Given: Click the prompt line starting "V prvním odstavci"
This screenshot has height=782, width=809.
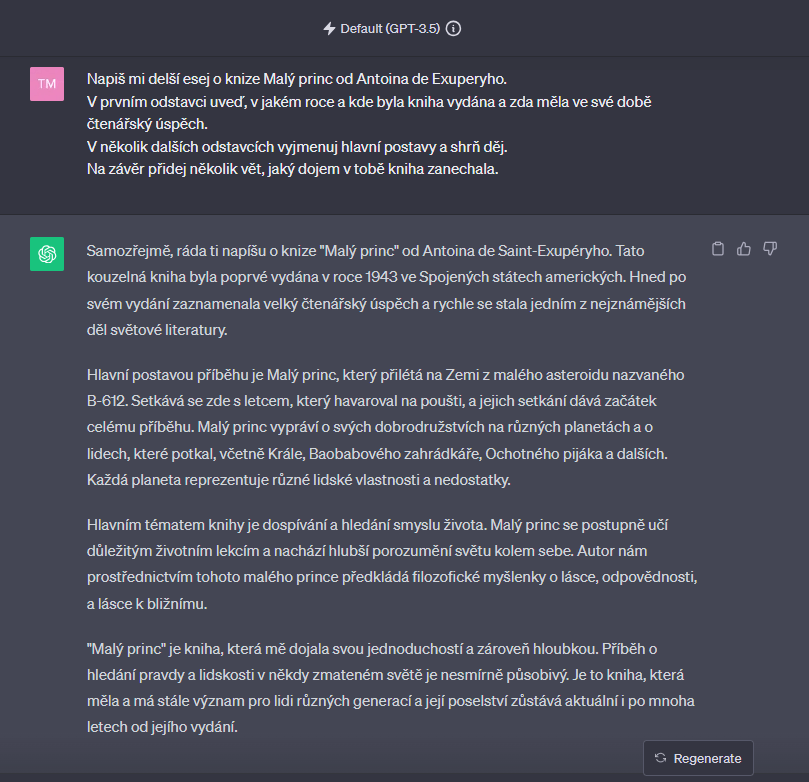Looking at the screenshot, I should click(x=369, y=113).
